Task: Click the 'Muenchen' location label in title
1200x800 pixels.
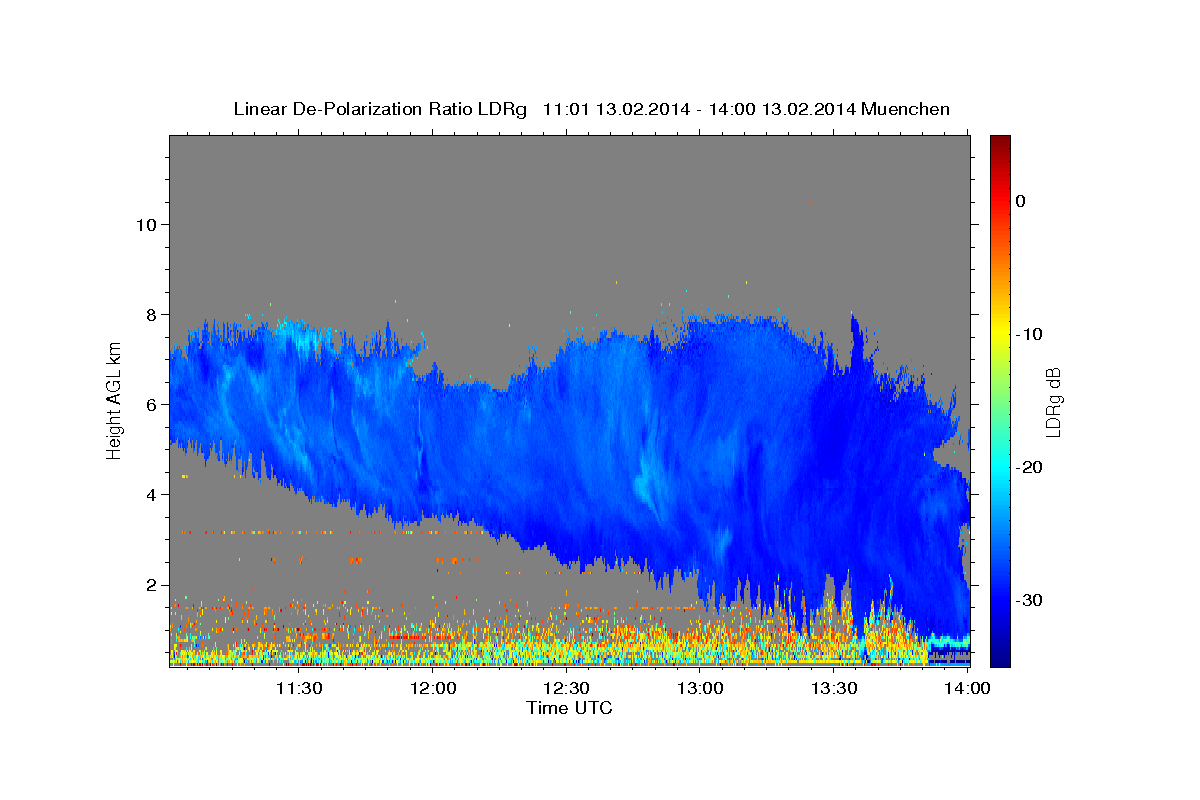Action: pos(906,108)
